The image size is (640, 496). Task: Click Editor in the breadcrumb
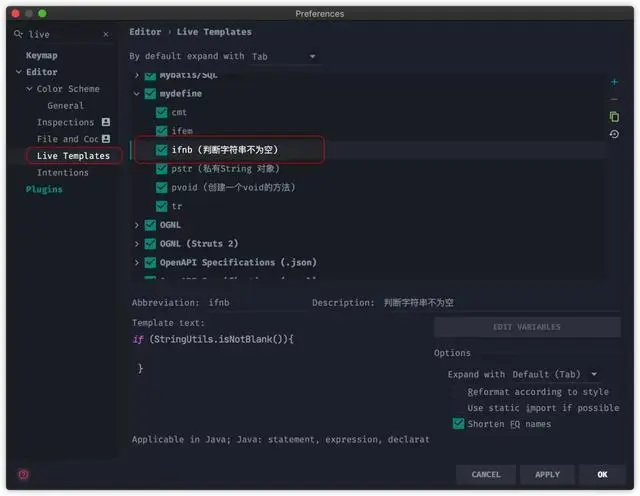pos(145,32)
